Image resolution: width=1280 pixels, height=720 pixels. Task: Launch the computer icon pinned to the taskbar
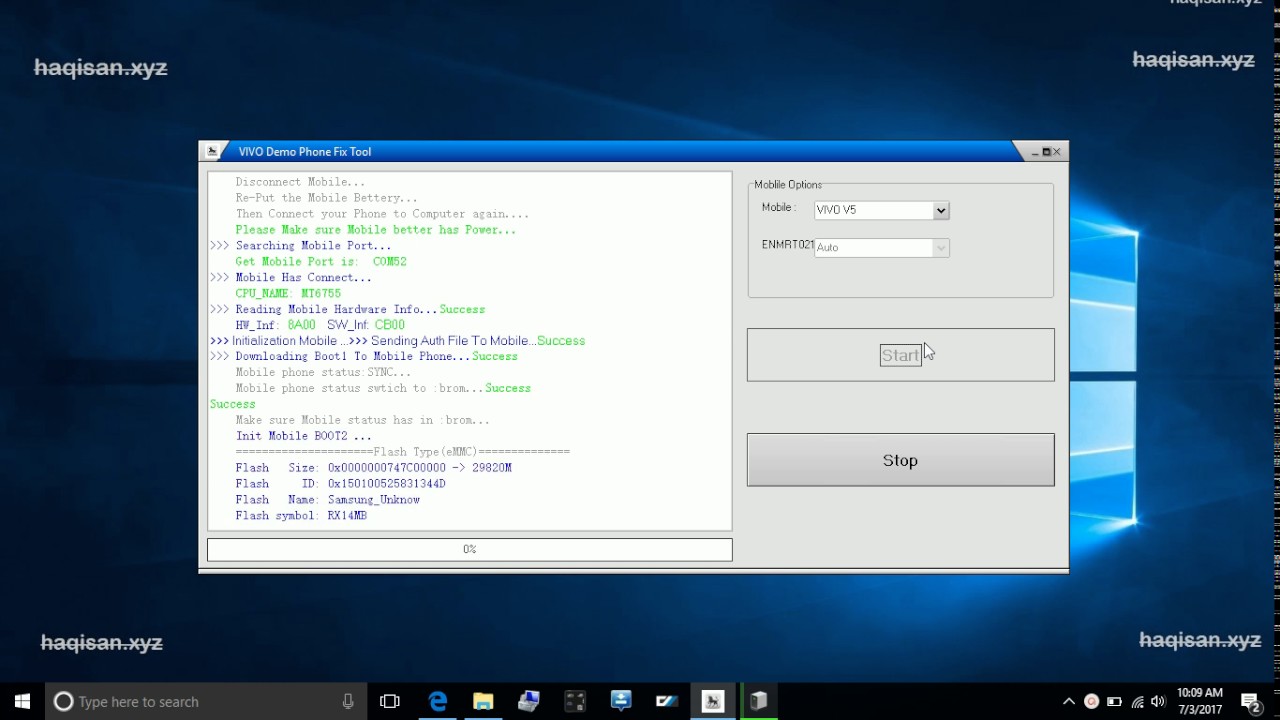point(528,701)
